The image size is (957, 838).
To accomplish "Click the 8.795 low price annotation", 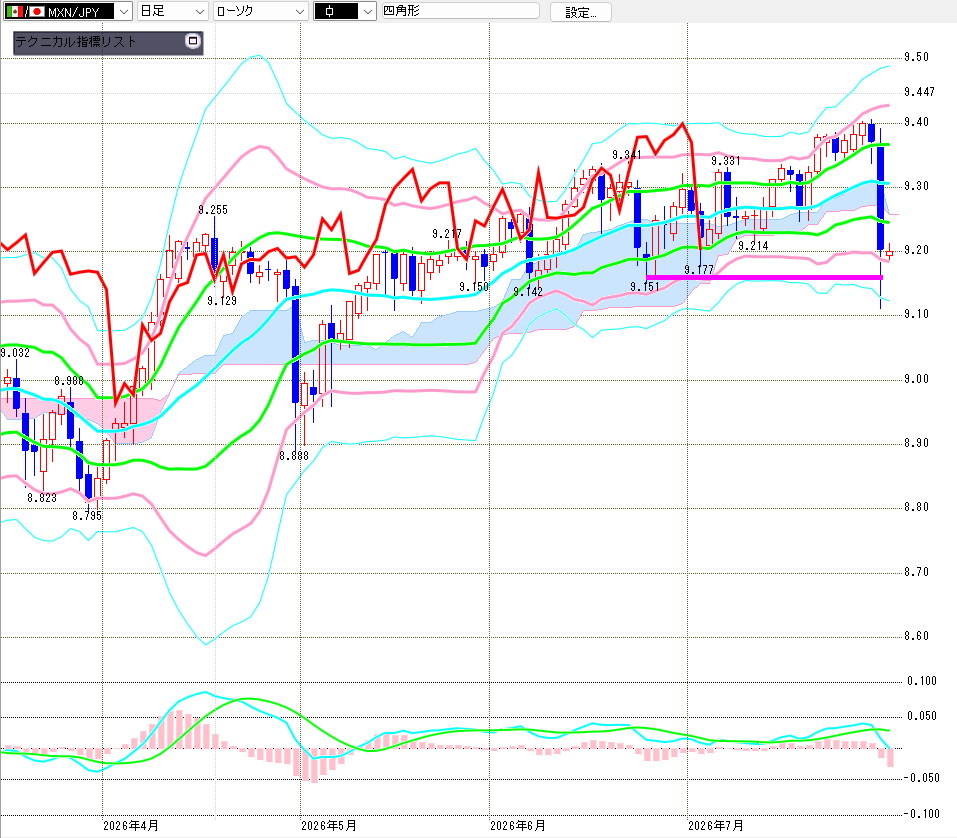I will point(87,516).
